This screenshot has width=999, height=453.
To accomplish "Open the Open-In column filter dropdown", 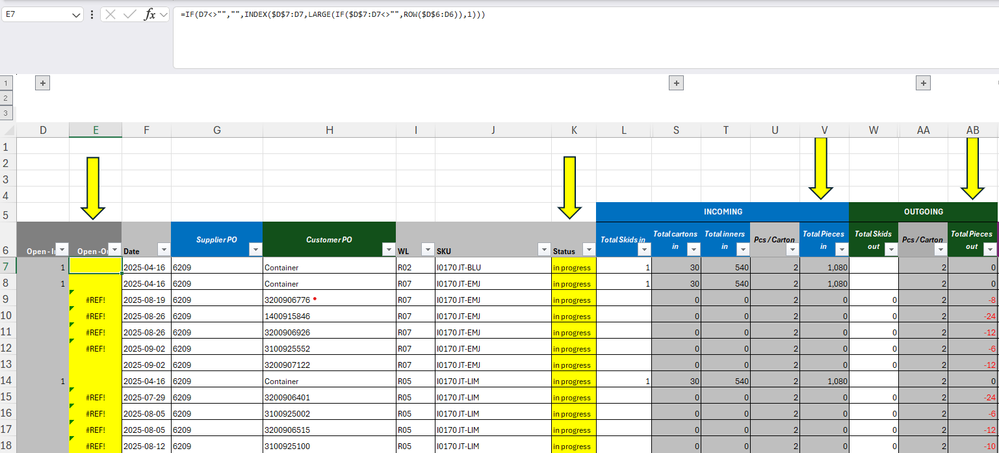I will point(62,249).
